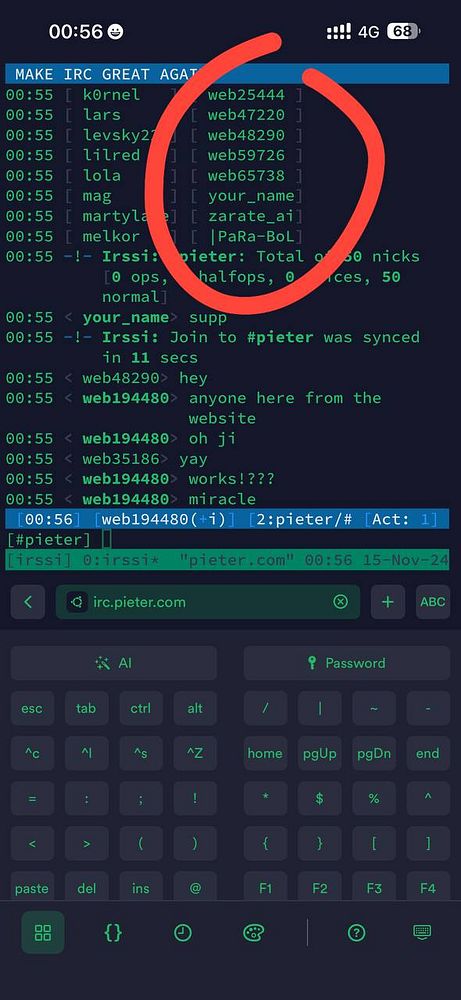Add a new connection with plus
Viewport: 461px width, 1000px height.
388,601
